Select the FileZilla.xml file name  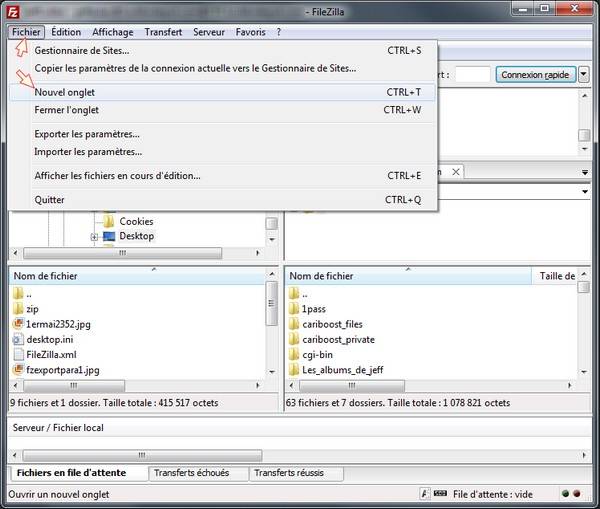coord(52,354)
